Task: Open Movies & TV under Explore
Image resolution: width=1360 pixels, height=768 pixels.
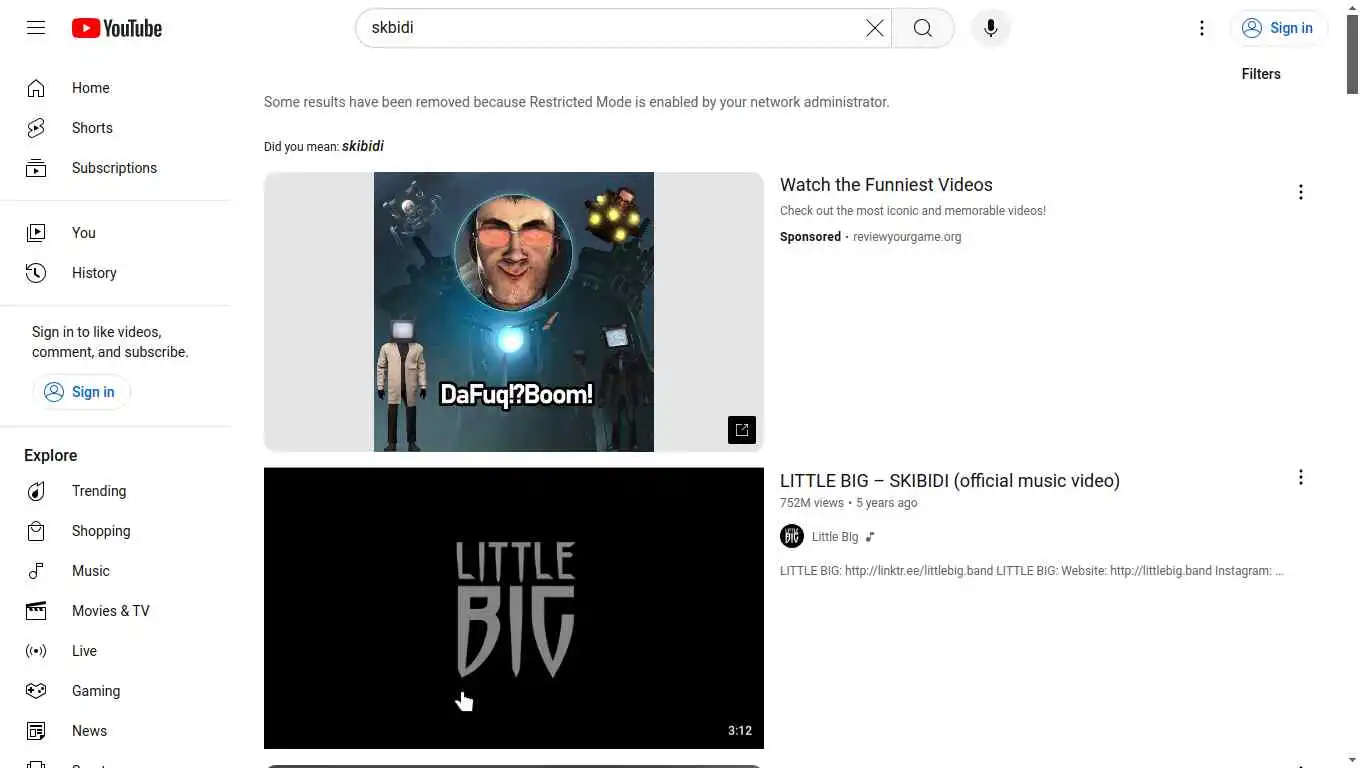Action: tap(116, 611)
